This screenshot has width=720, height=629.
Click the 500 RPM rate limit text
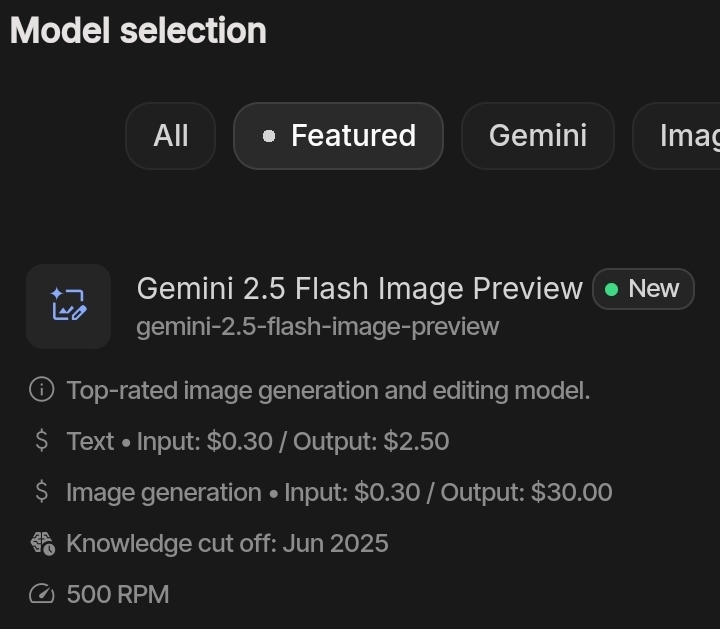[x=118, y=594]
